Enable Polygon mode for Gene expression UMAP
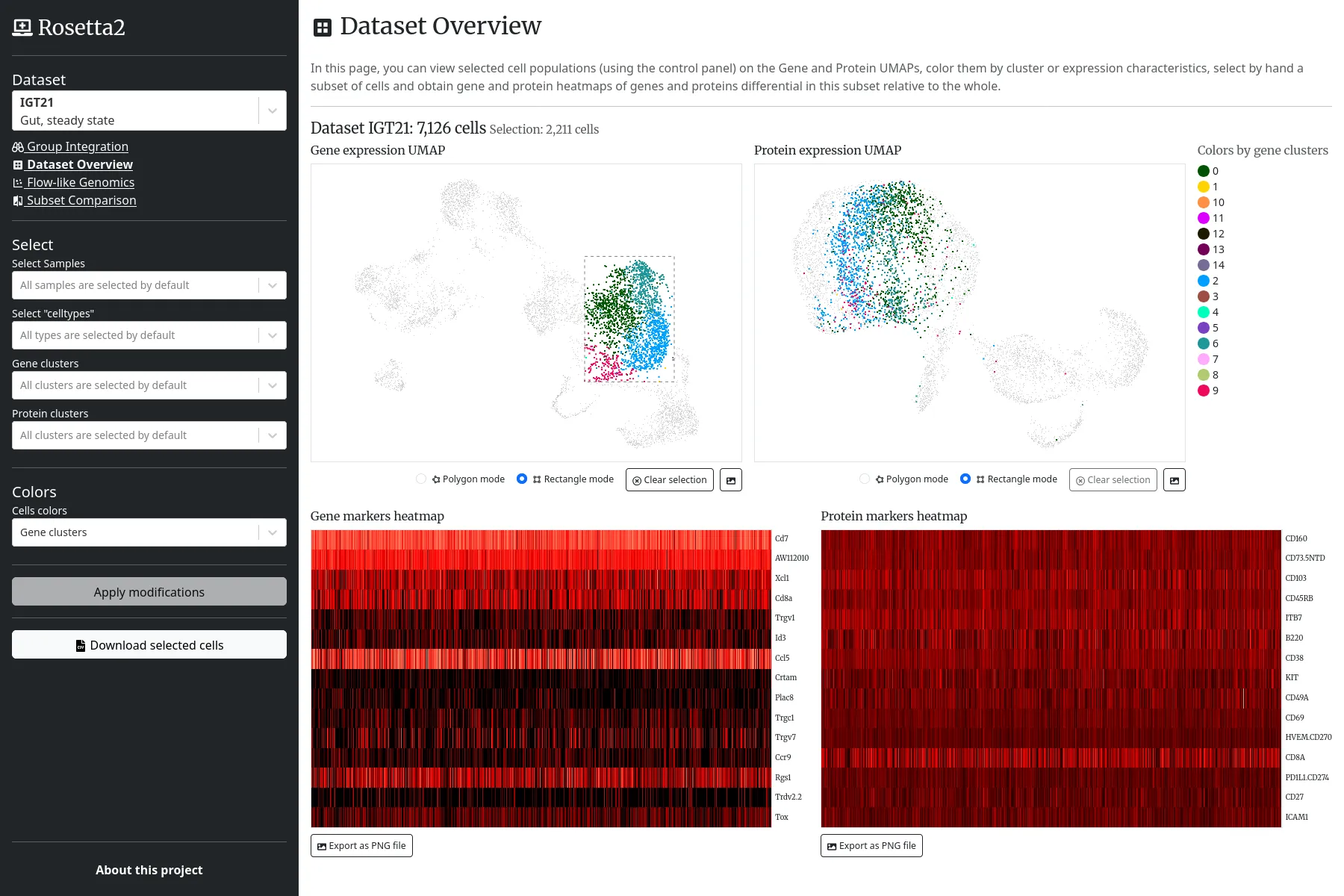Screen dimensions: 1344x896 point(421,479)
